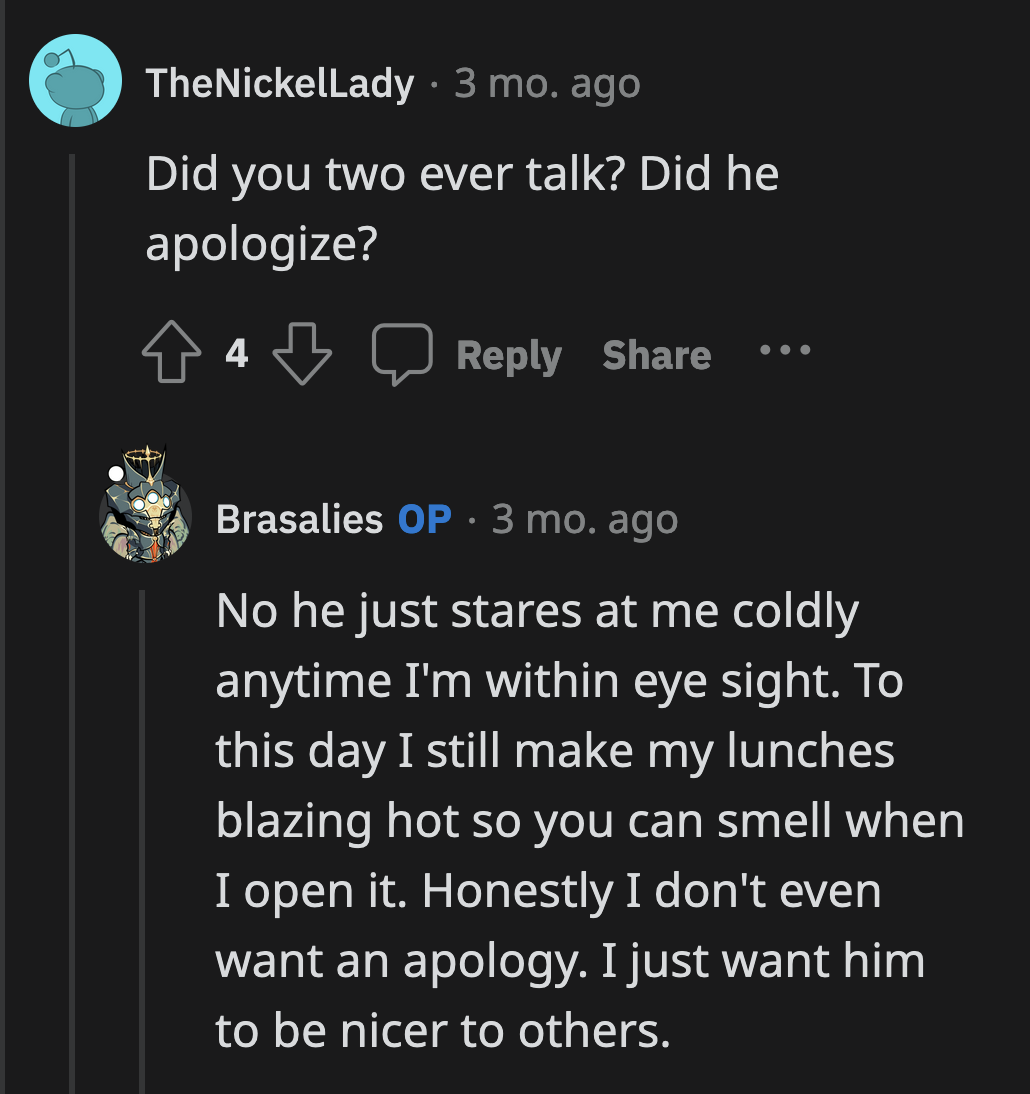Viewport: 1030px width, 1094px height.
Task: Collapse TheNickelLady's comment thread line
Action: (x=73, y=600)
